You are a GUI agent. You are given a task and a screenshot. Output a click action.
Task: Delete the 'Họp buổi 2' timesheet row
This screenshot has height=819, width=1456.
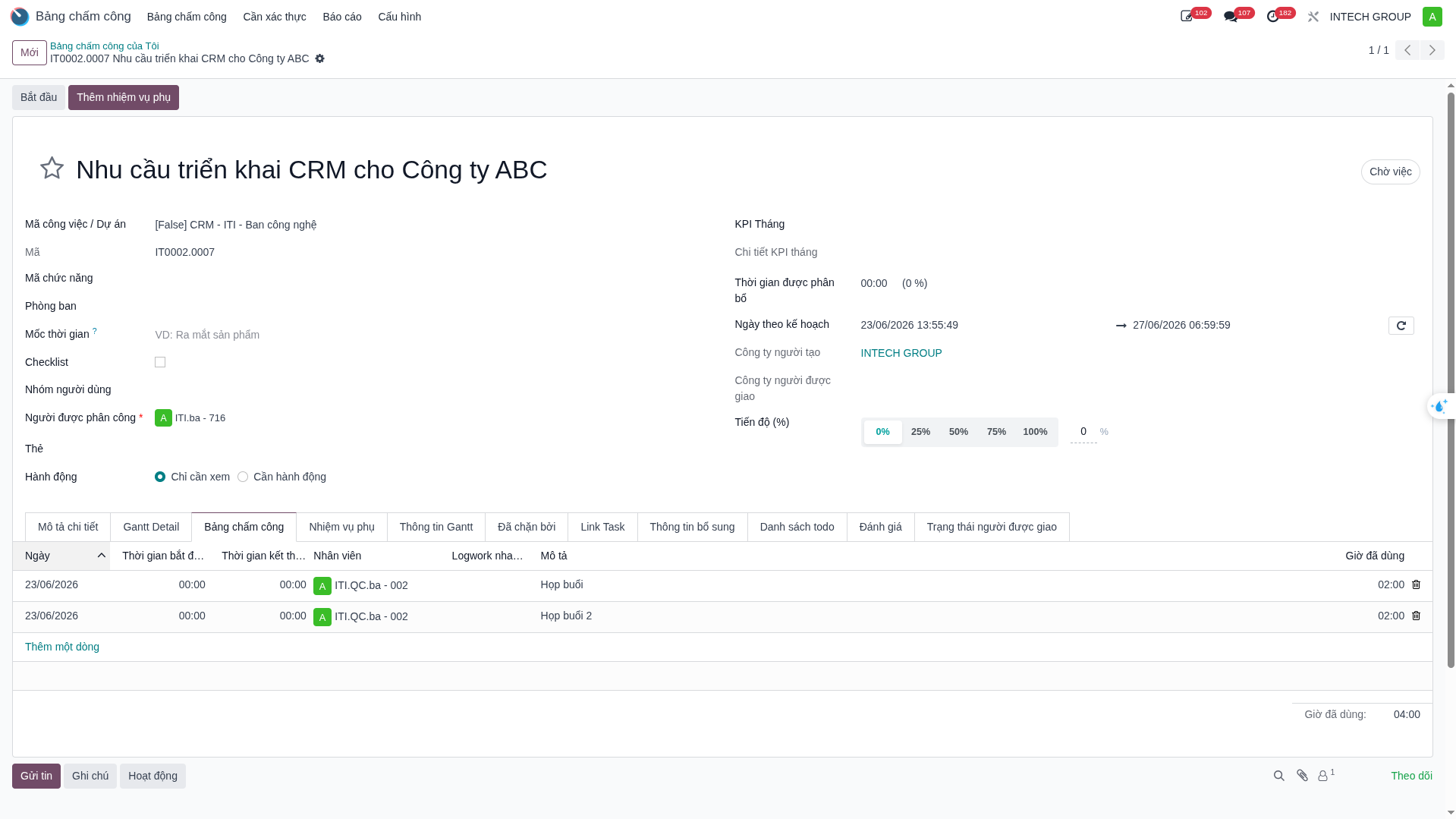pos(1416,616)
